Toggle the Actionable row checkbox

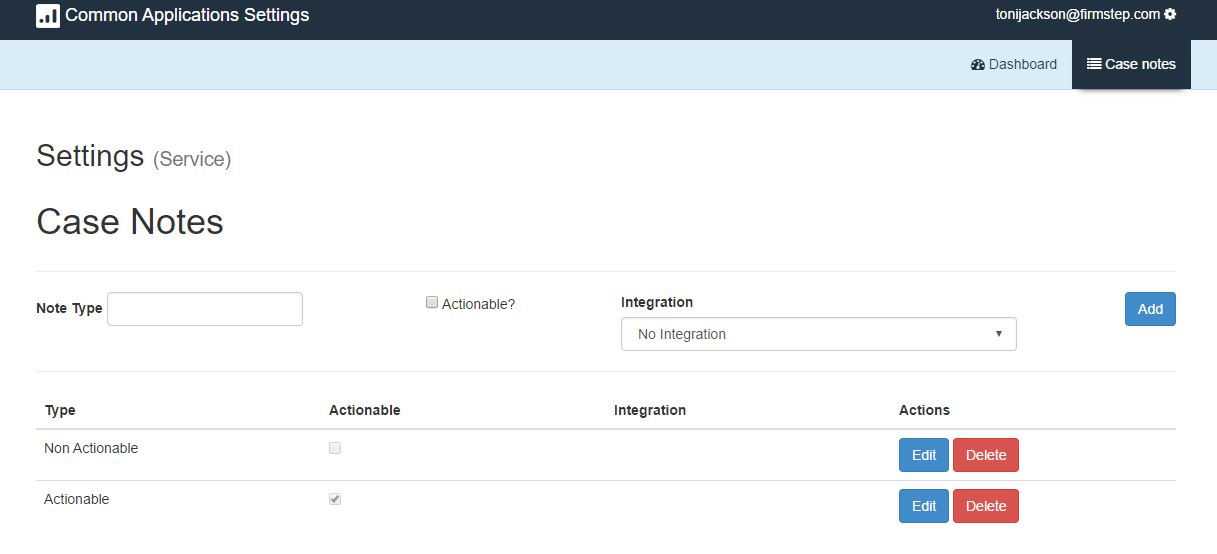point(335,498)
